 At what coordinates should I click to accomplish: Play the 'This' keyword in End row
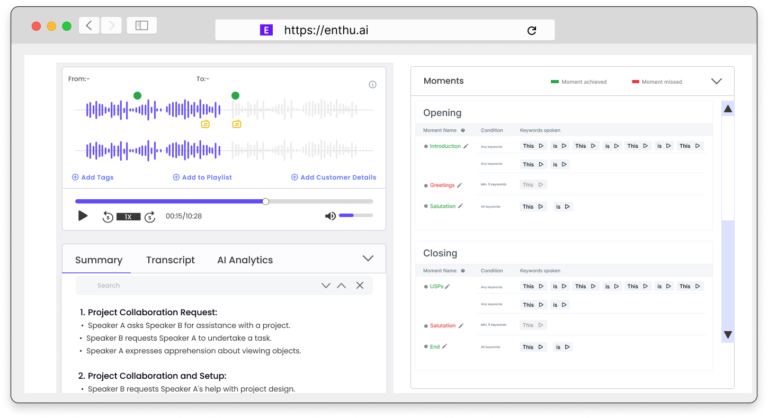click(541, 347)
